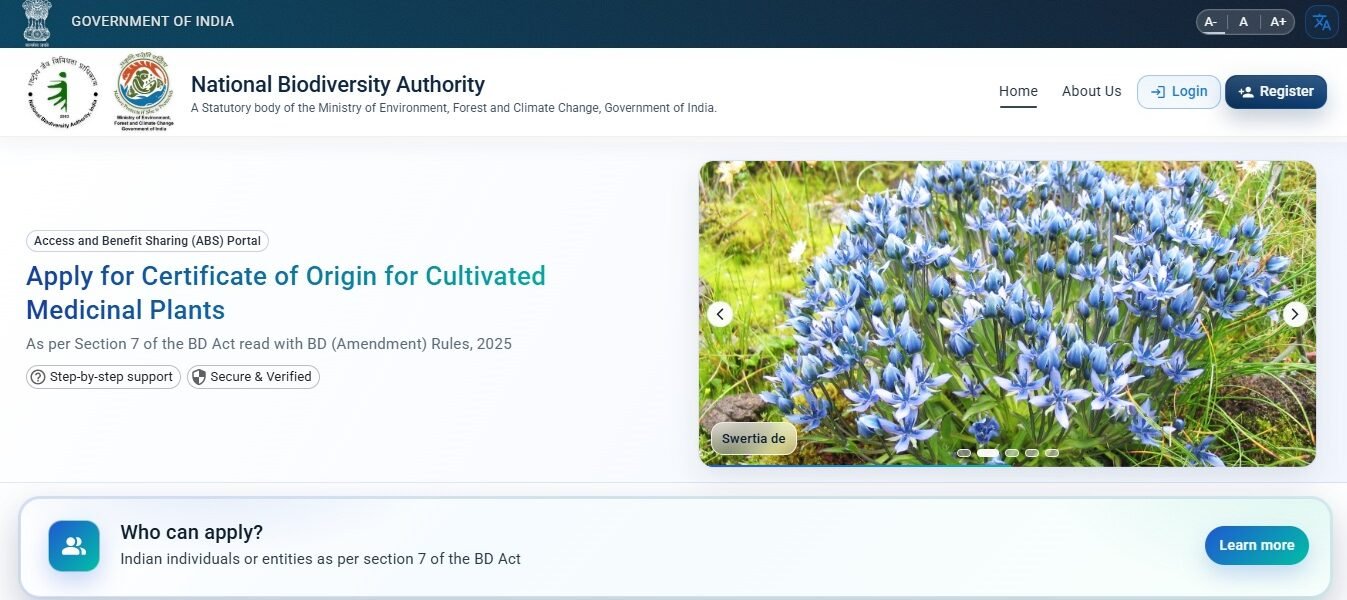The image size is (1347, 600).
Task: Click the Government of India national emblem
Action: click(37, 18)
